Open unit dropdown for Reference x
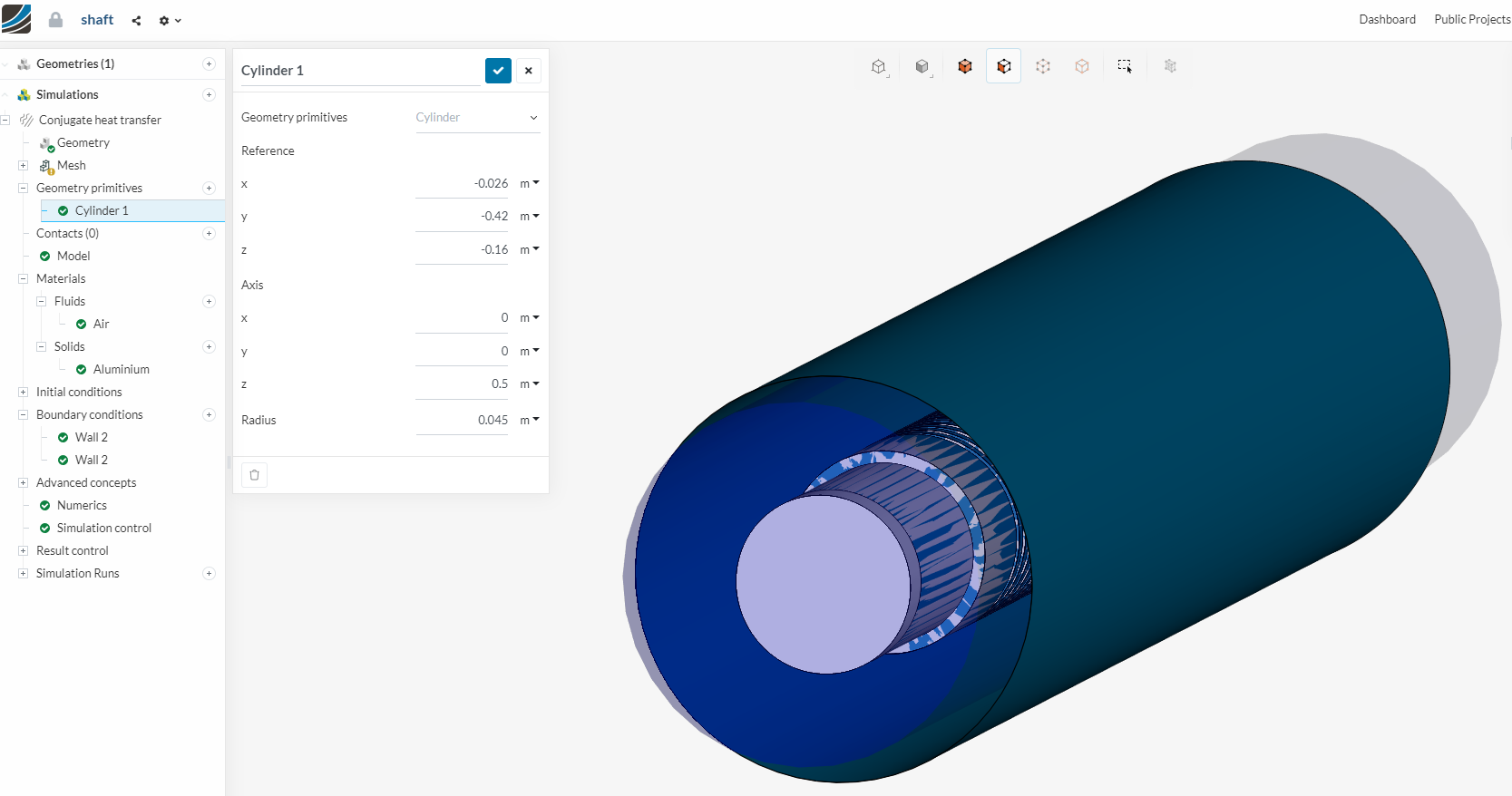This screenshot has height=796, width=1512. (530, 183)
